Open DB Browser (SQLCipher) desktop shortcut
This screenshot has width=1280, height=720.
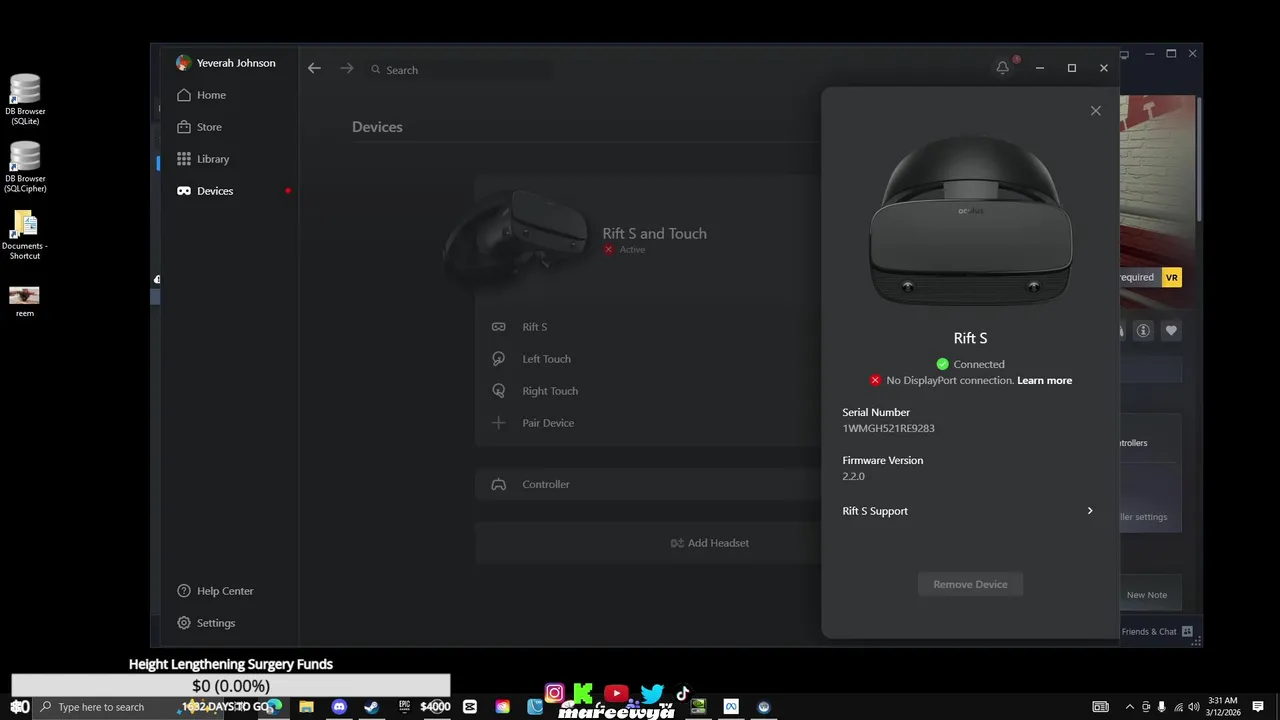click(x=25, y=166)
